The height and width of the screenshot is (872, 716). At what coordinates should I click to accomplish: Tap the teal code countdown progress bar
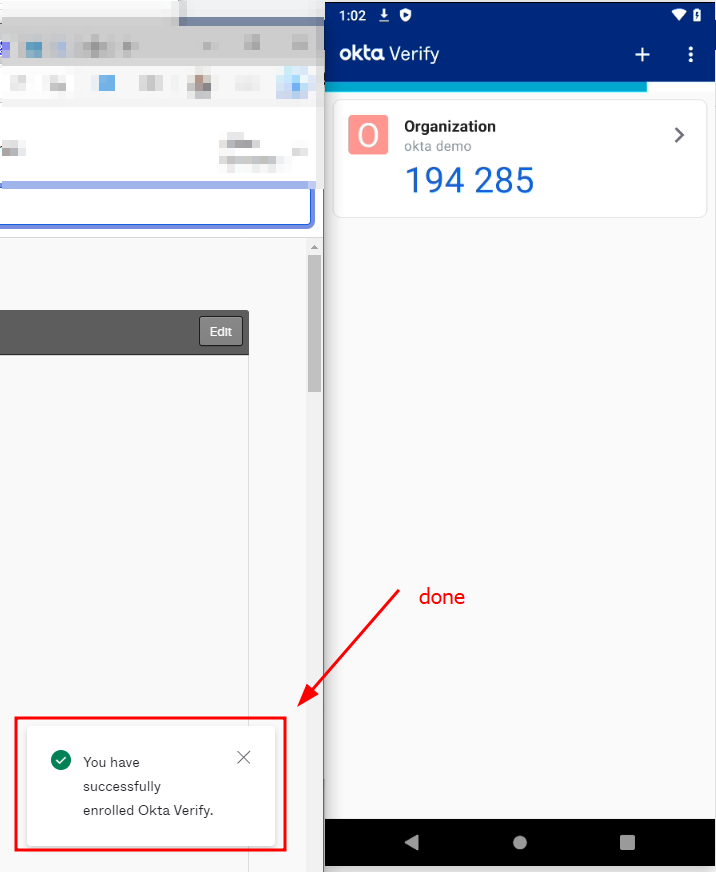[x=486, y=87]
